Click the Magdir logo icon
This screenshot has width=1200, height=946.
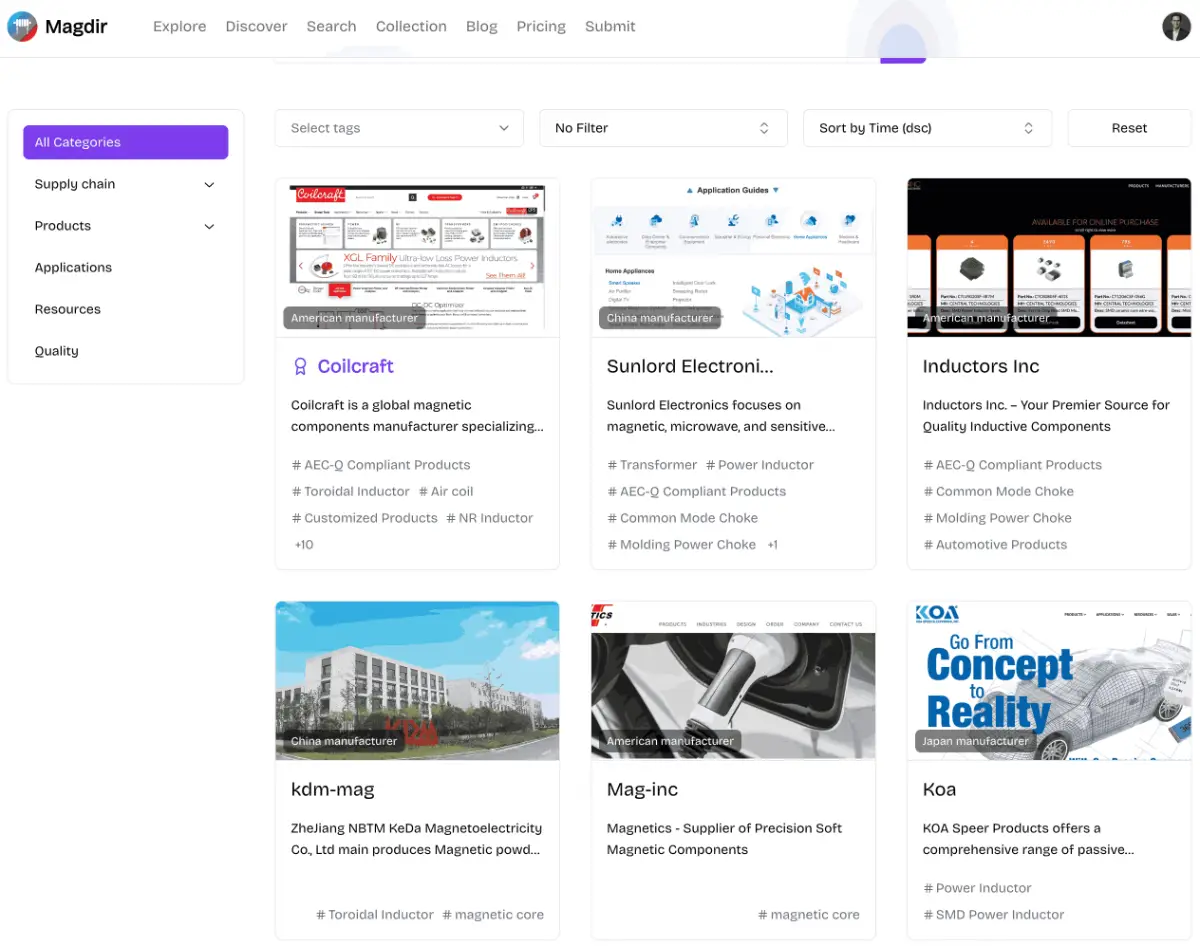(22, 27)
